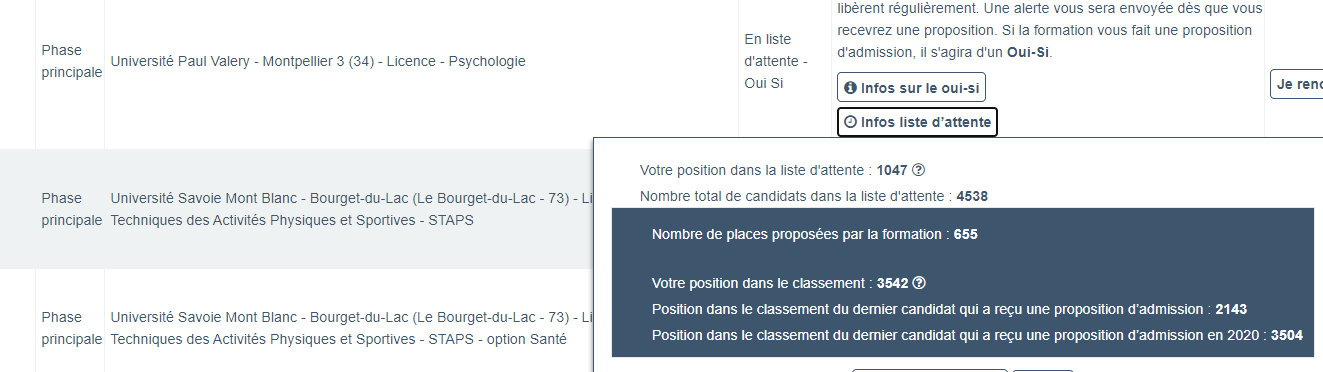Click 'Phase principale' in the option Santé row
The width and height of the screenshot is (1323, 372).
pyautogui.click(x=71, y=328)
